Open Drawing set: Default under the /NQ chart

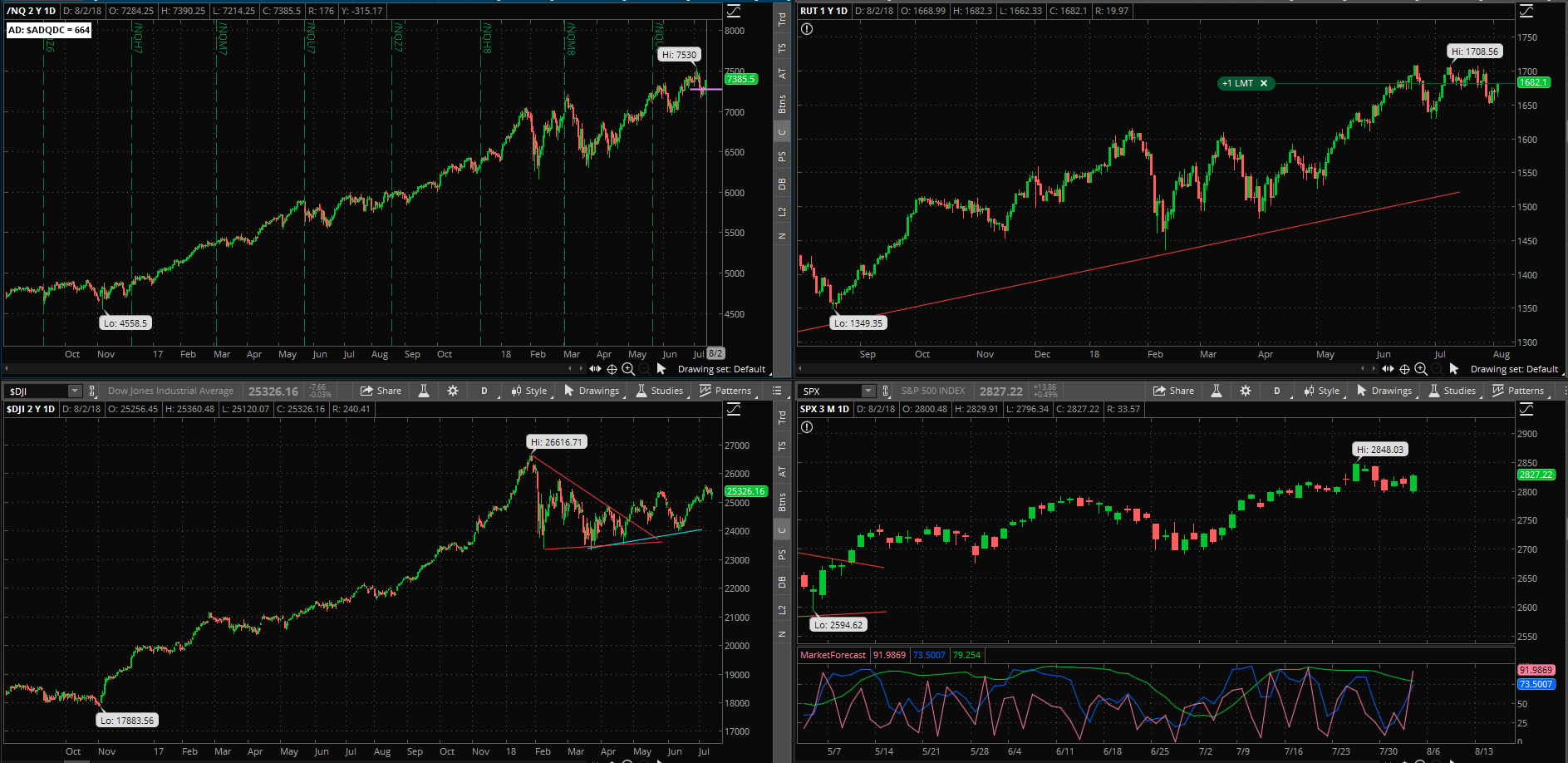tap(721, 369)
